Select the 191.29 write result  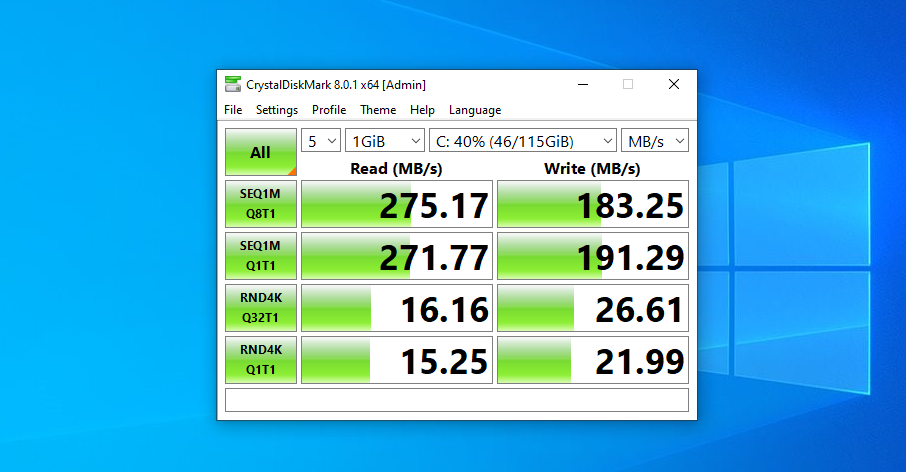(593, 256)
